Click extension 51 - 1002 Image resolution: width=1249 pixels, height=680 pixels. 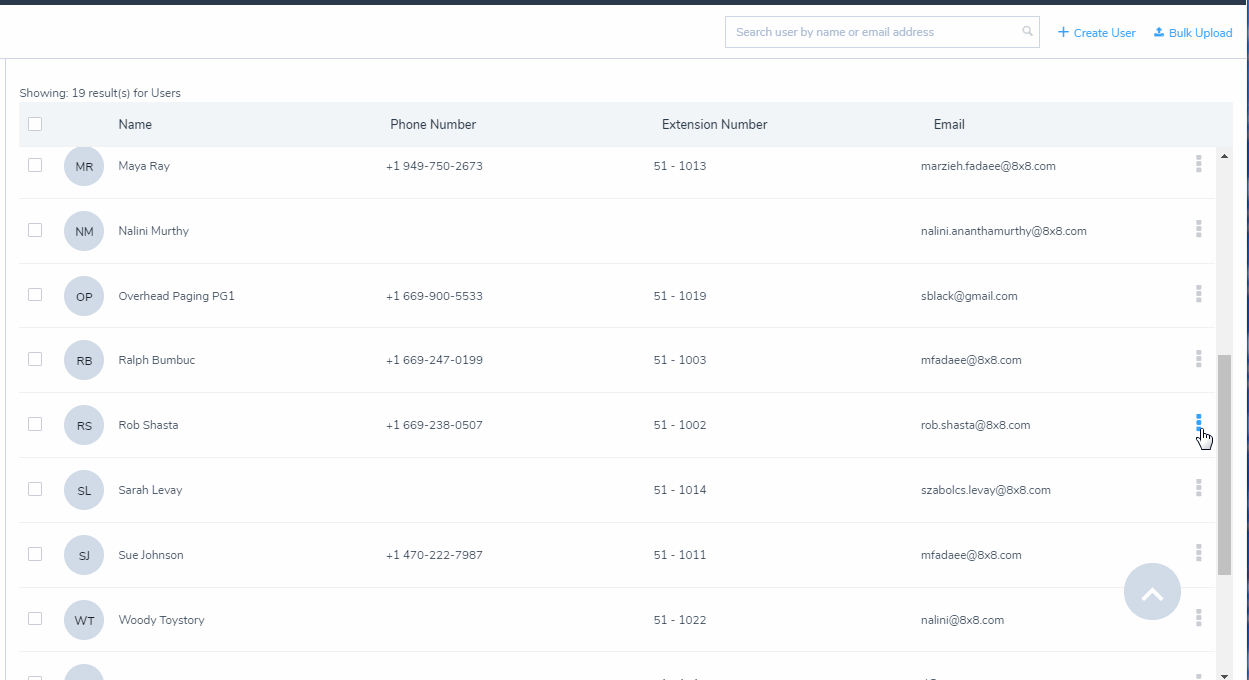tap(680, 425)
